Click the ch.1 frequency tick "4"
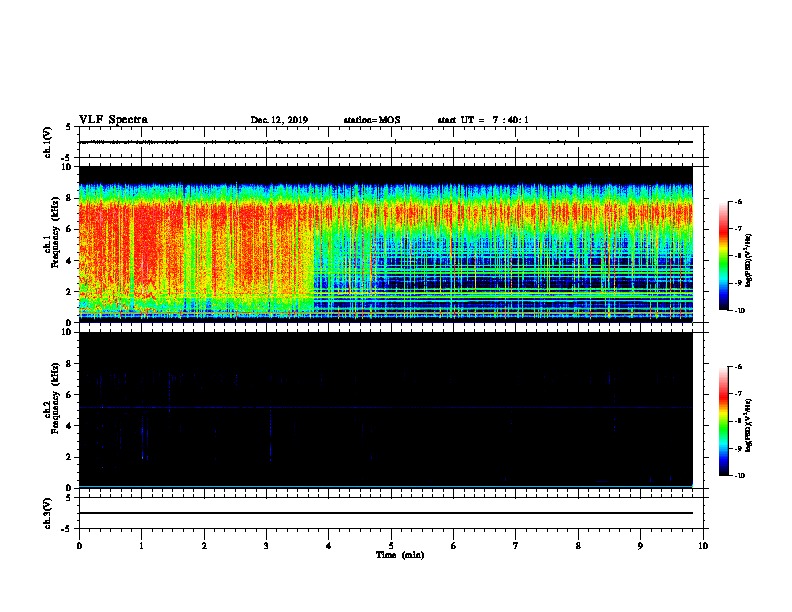 click(x=68, y=261)
